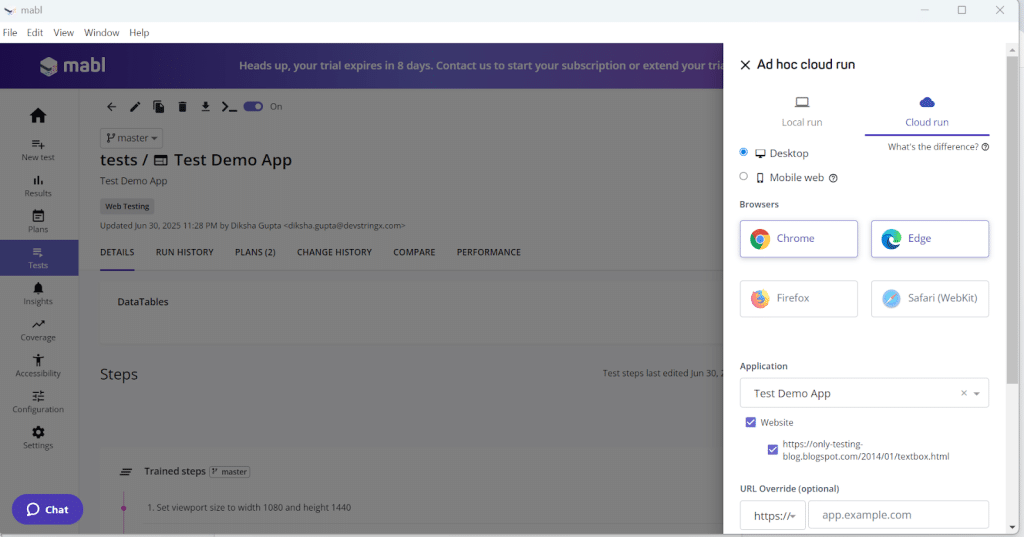Toggle the Firefox browser option
The height and width of the screenshot is (537, 1024).
click(x=799, y=299)
